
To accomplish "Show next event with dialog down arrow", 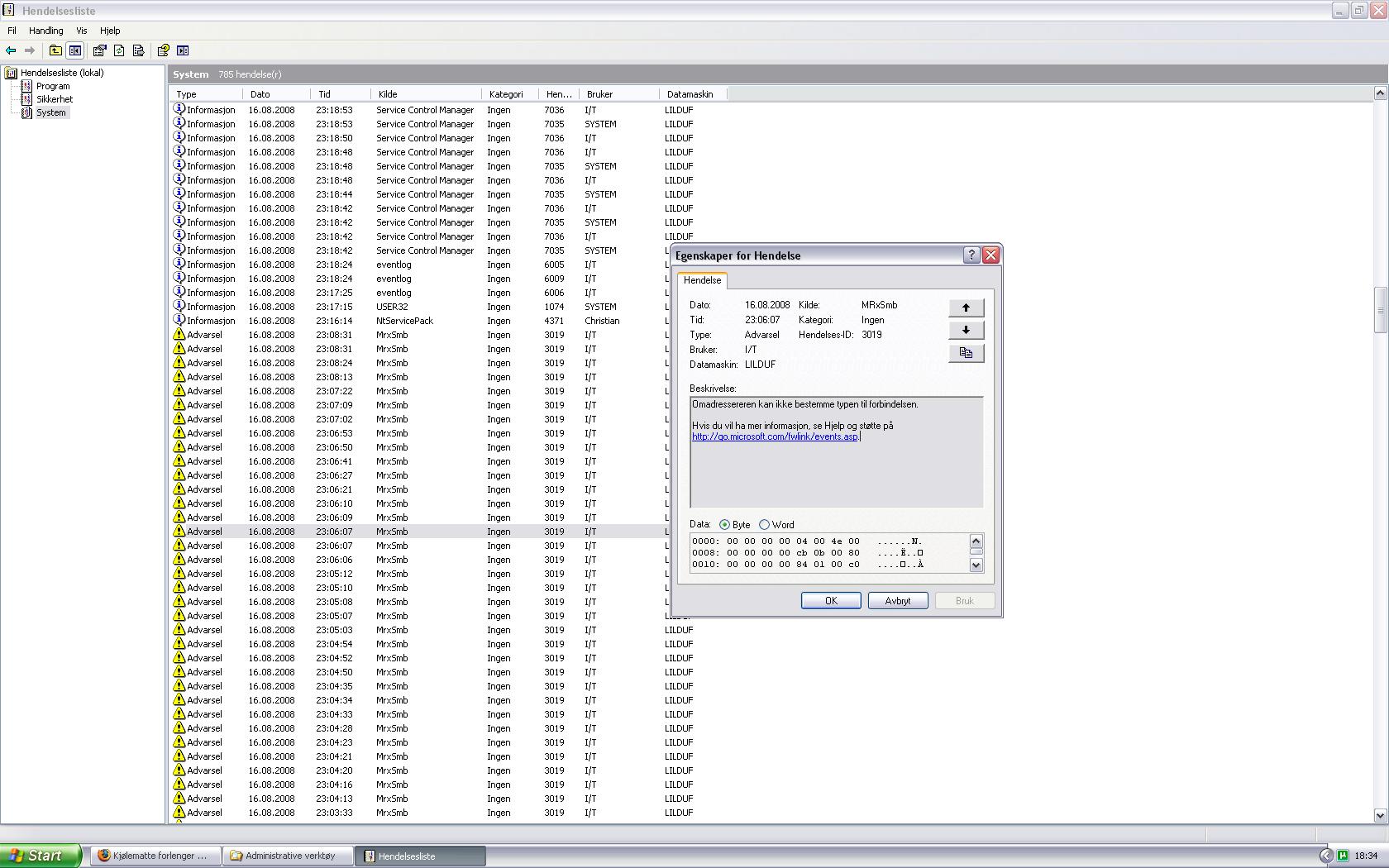I will click(x=966, y=330).
